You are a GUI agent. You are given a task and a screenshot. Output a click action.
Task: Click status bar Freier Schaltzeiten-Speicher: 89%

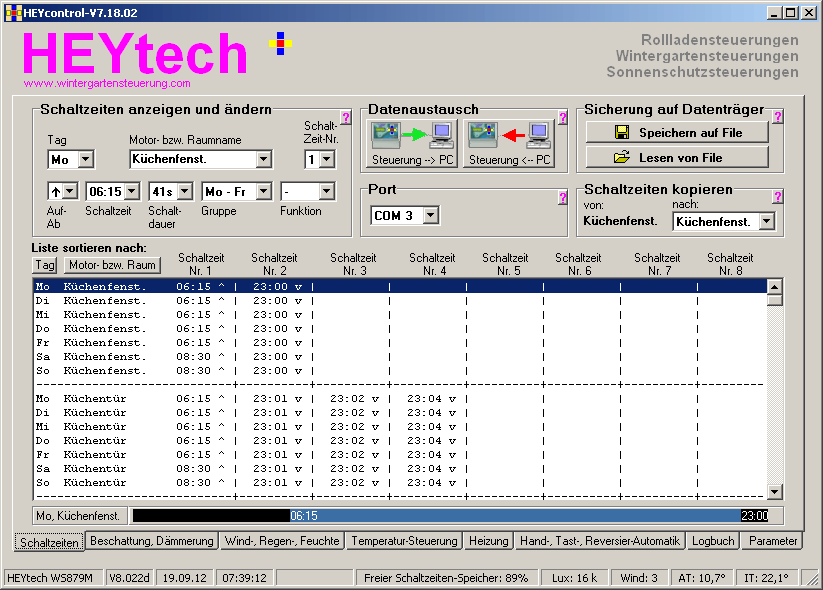(446, 578)
